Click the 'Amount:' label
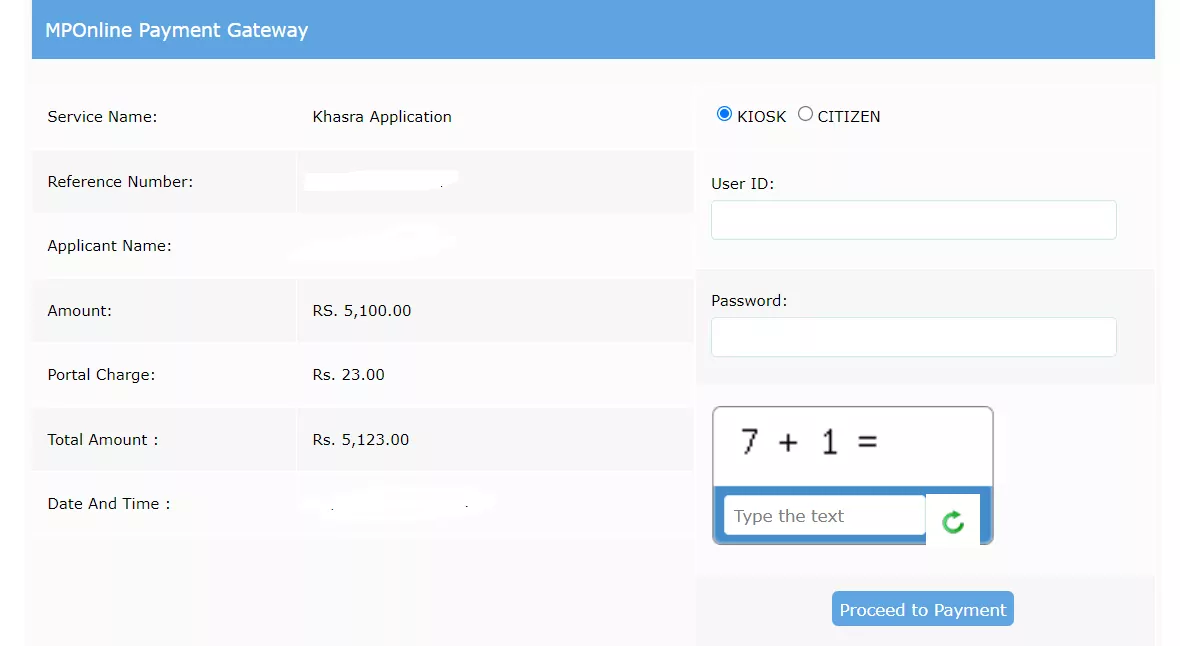 (x=80, y=311)
